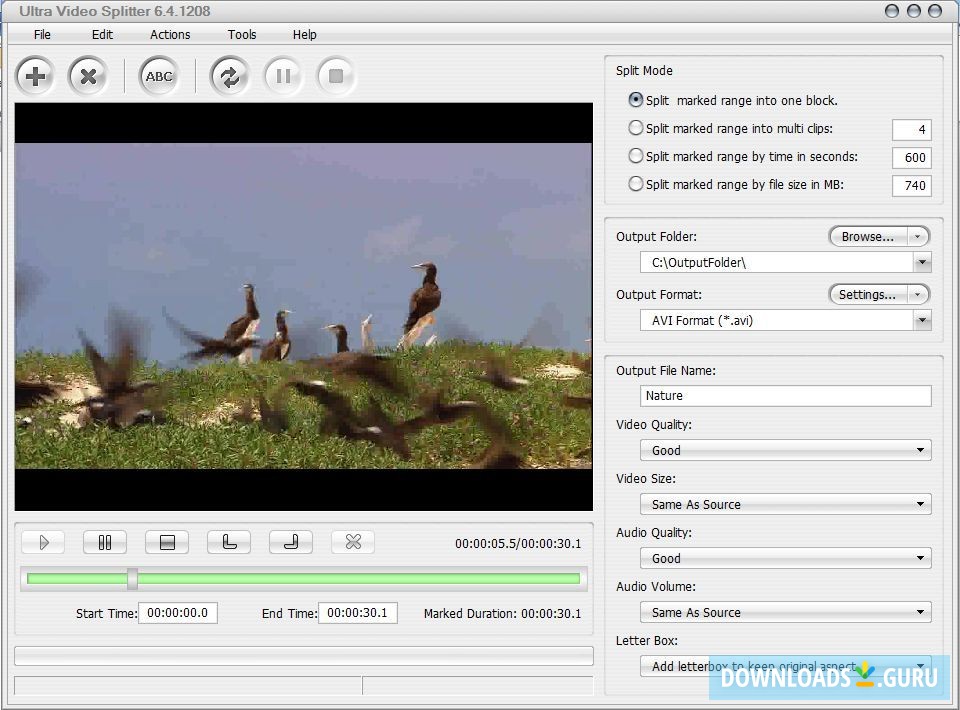Select split marked range into multi clips

636,128
